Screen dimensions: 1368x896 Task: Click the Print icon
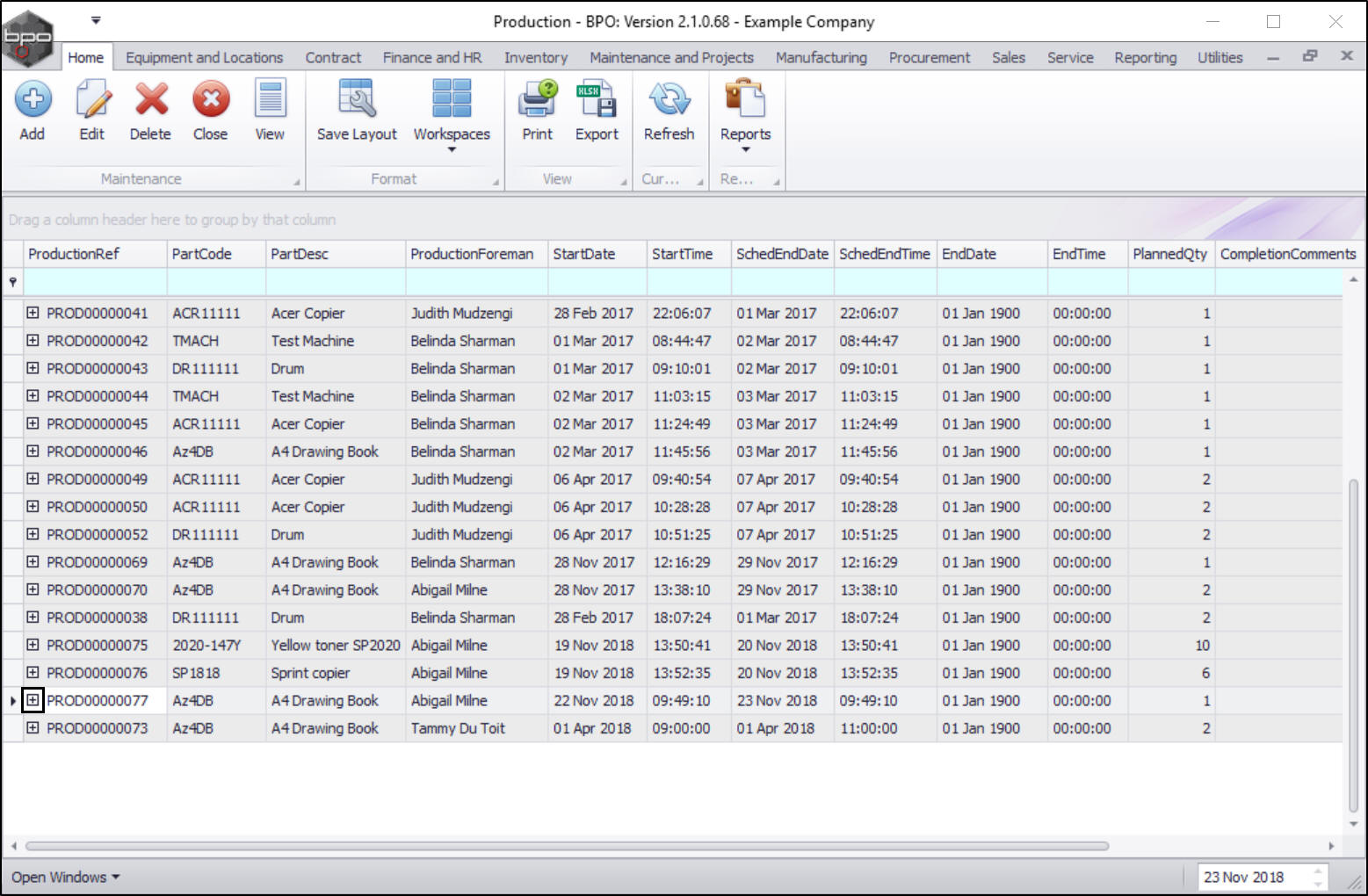point(537,100)
